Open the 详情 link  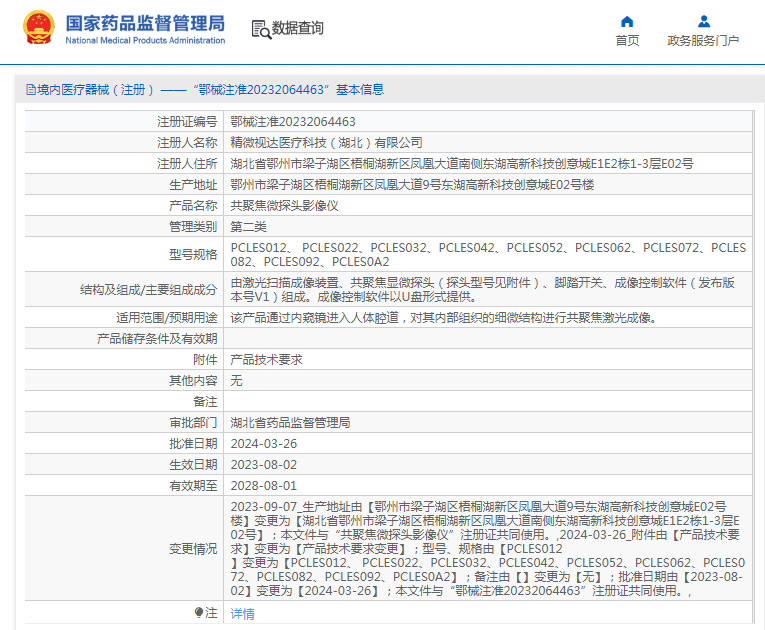pyautogui.click(x=242, y=613)
